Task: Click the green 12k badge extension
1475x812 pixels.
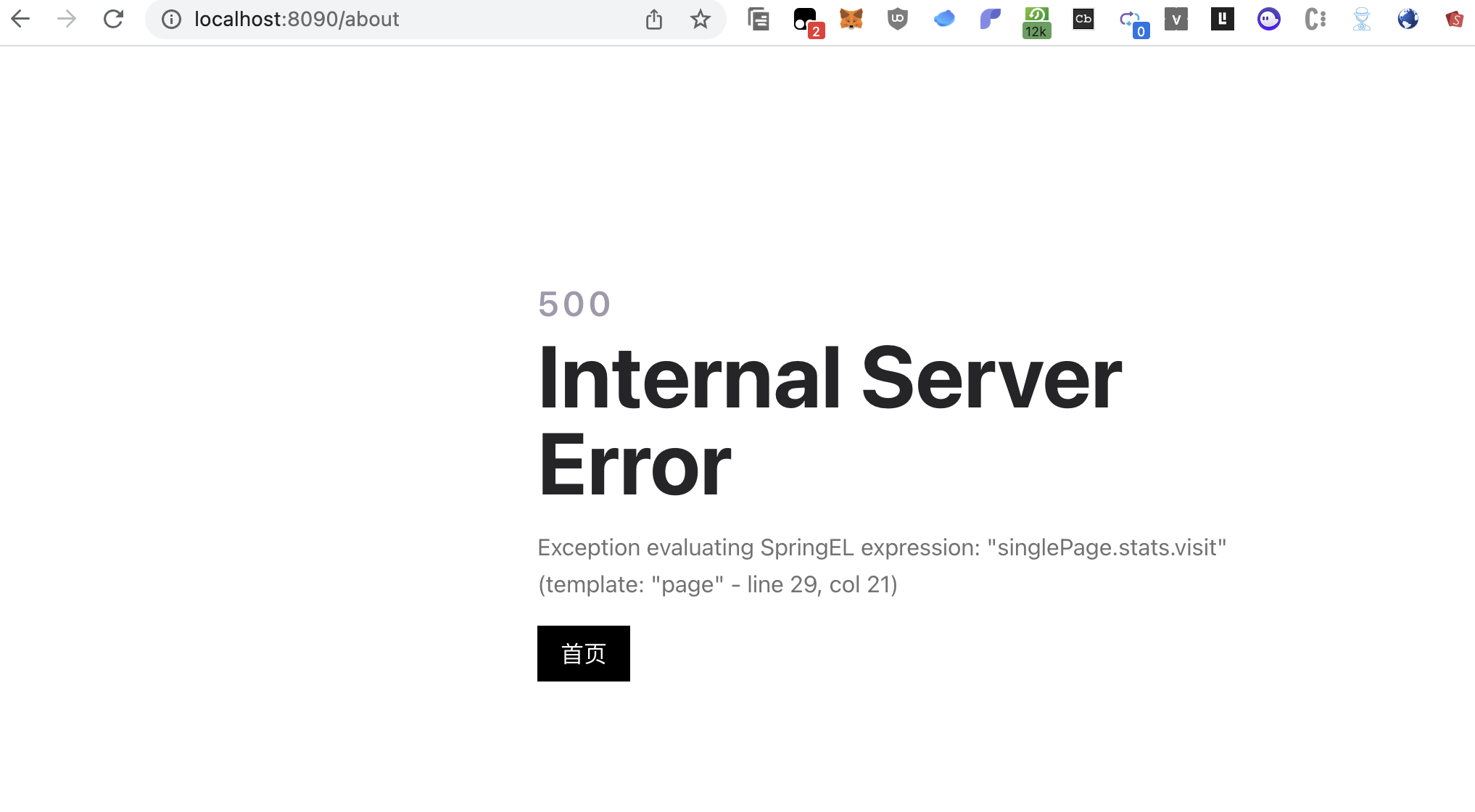Action: click(x=1036, y=22)
